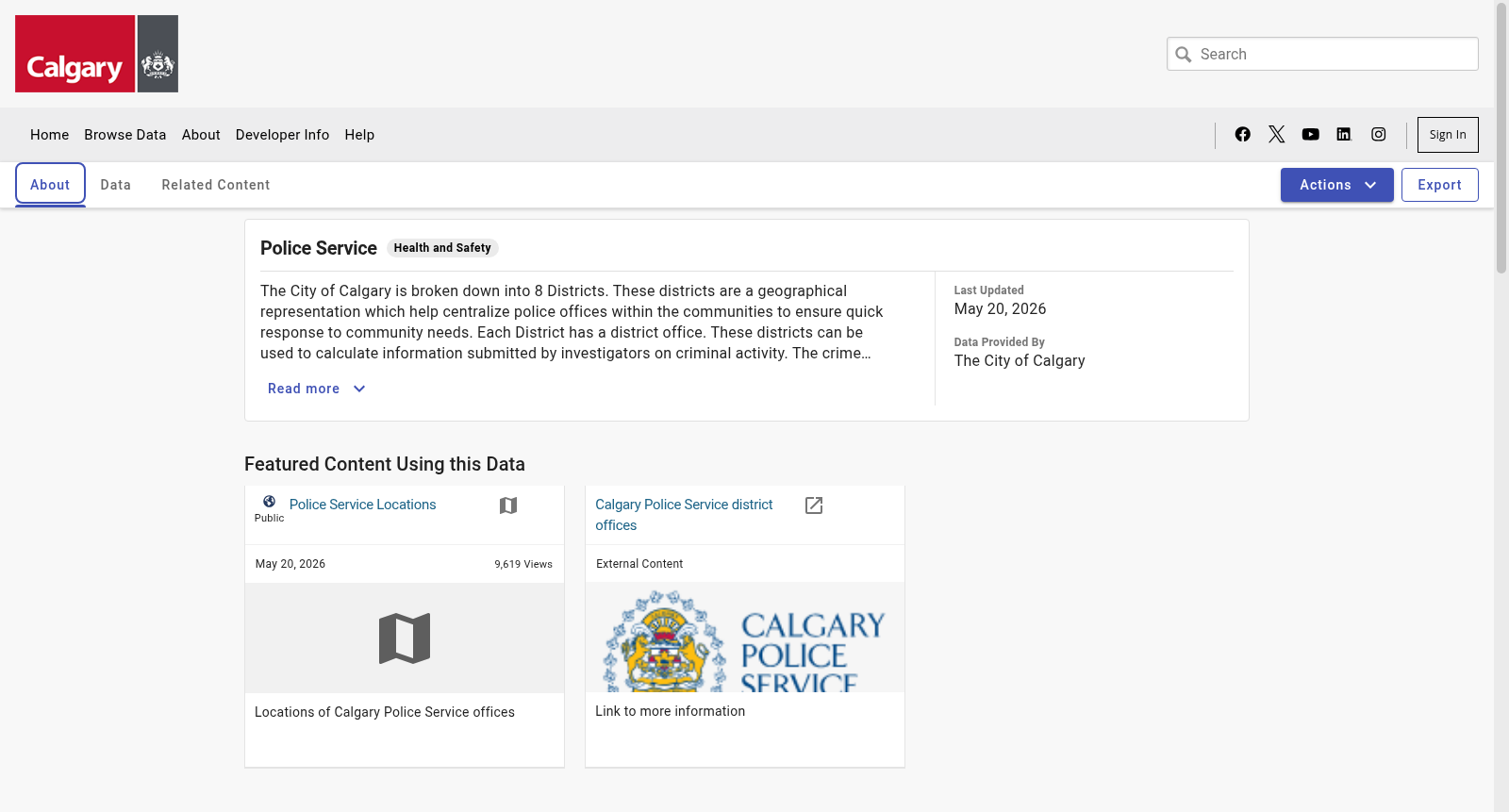Click the '9,619 Views' count
1509x812 pixels.
[x=523, y=564]
